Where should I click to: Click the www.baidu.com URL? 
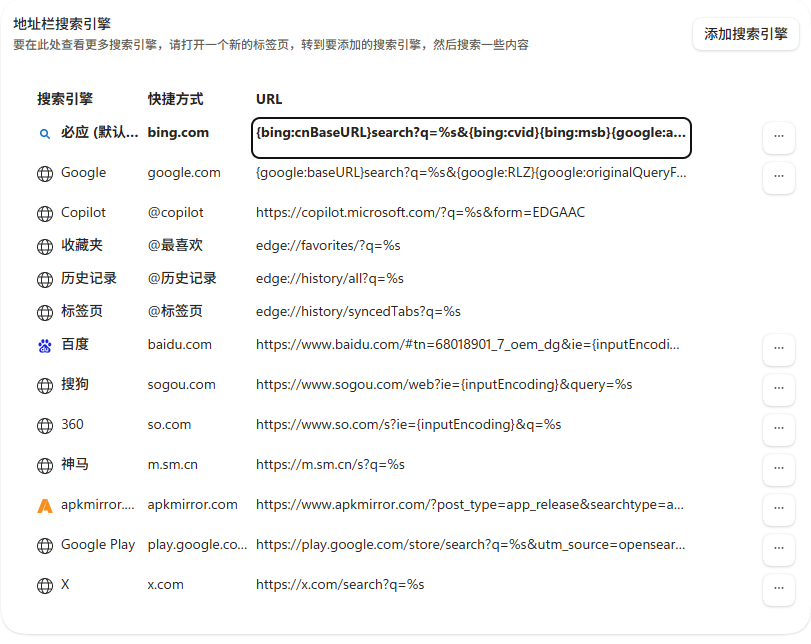pyautogui.click(x=468, y=345)
